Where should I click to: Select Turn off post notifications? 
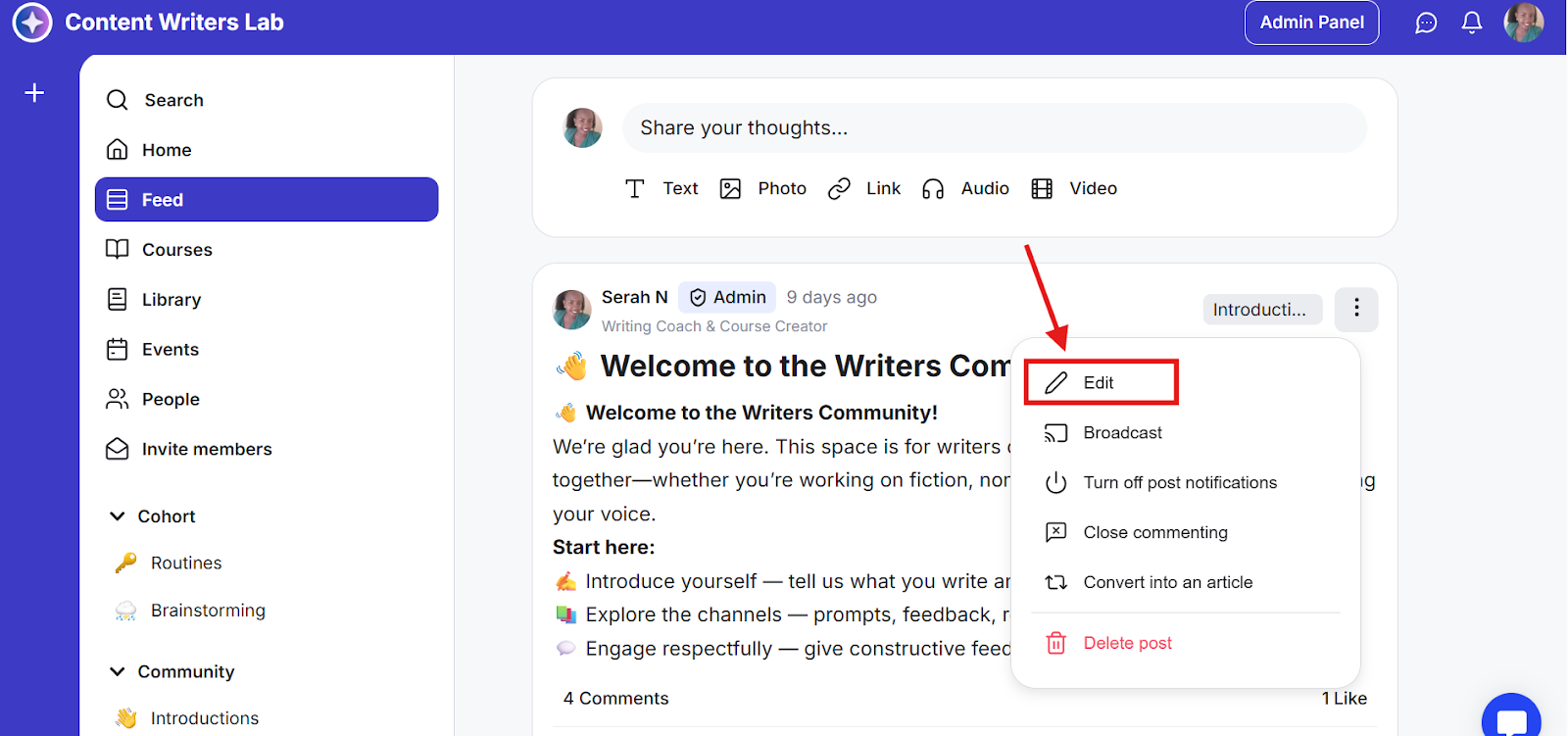pyautogui.click(x=1186, y=482)
